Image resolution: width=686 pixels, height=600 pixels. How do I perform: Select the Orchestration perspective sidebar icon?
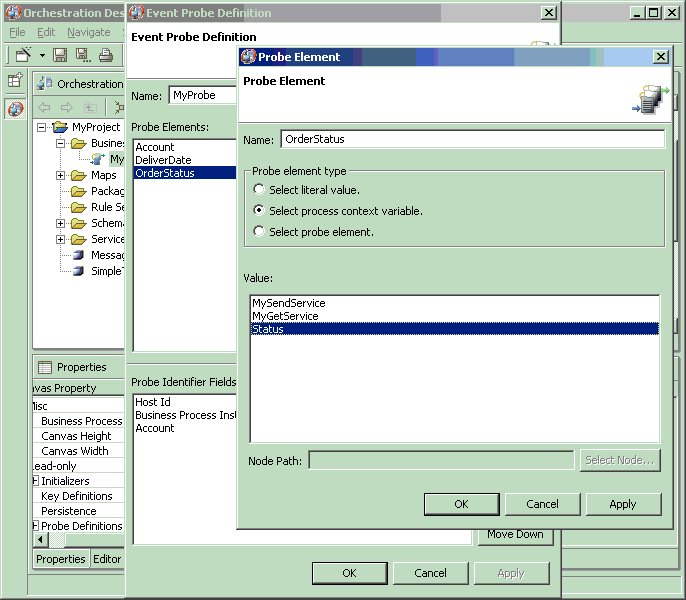pyautogui.click(x=15, y=109)
